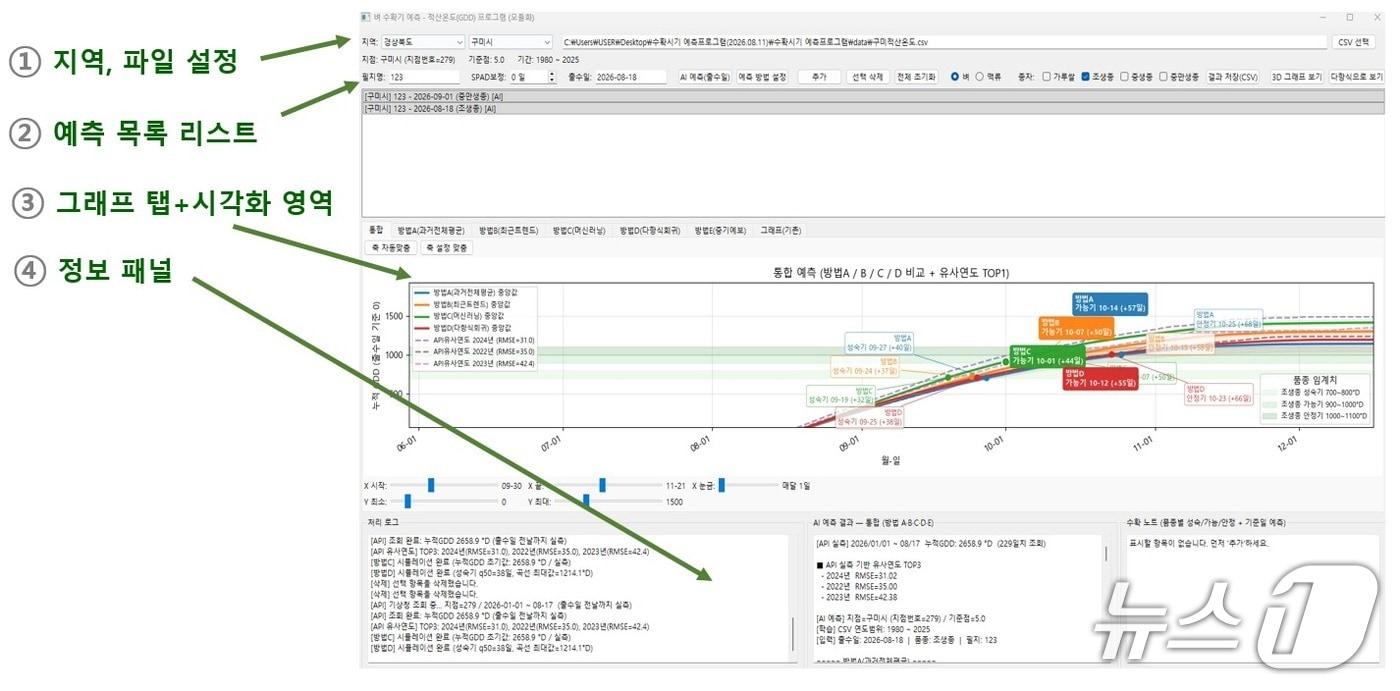Click the 결과 저장(CSV) button
The image size is (1400, 691).
1233,77
